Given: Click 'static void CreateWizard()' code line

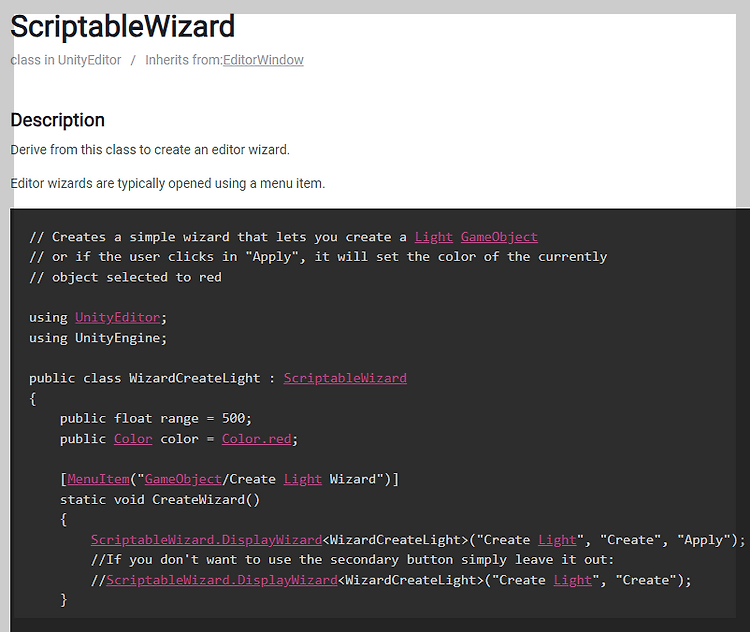Looking at the screenshot, I should pos(159,499).
